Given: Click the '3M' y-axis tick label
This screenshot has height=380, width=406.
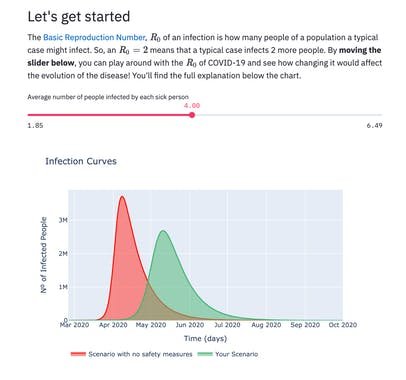Looking at the screenshot, I should 63,220.
